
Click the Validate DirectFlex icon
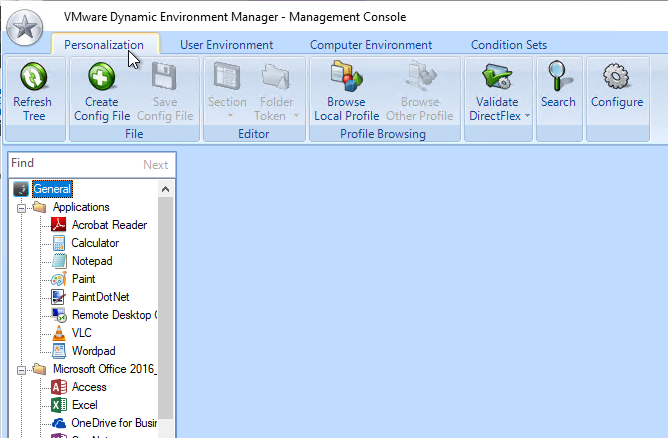(x=497, y=78)
